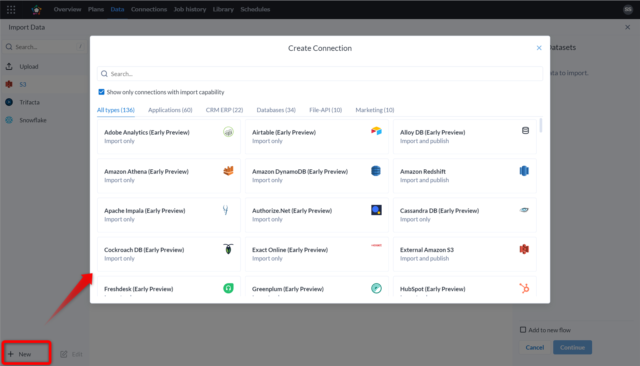Open the Data menu item
This screenshot has height=366, width=640.
point(117,9)
